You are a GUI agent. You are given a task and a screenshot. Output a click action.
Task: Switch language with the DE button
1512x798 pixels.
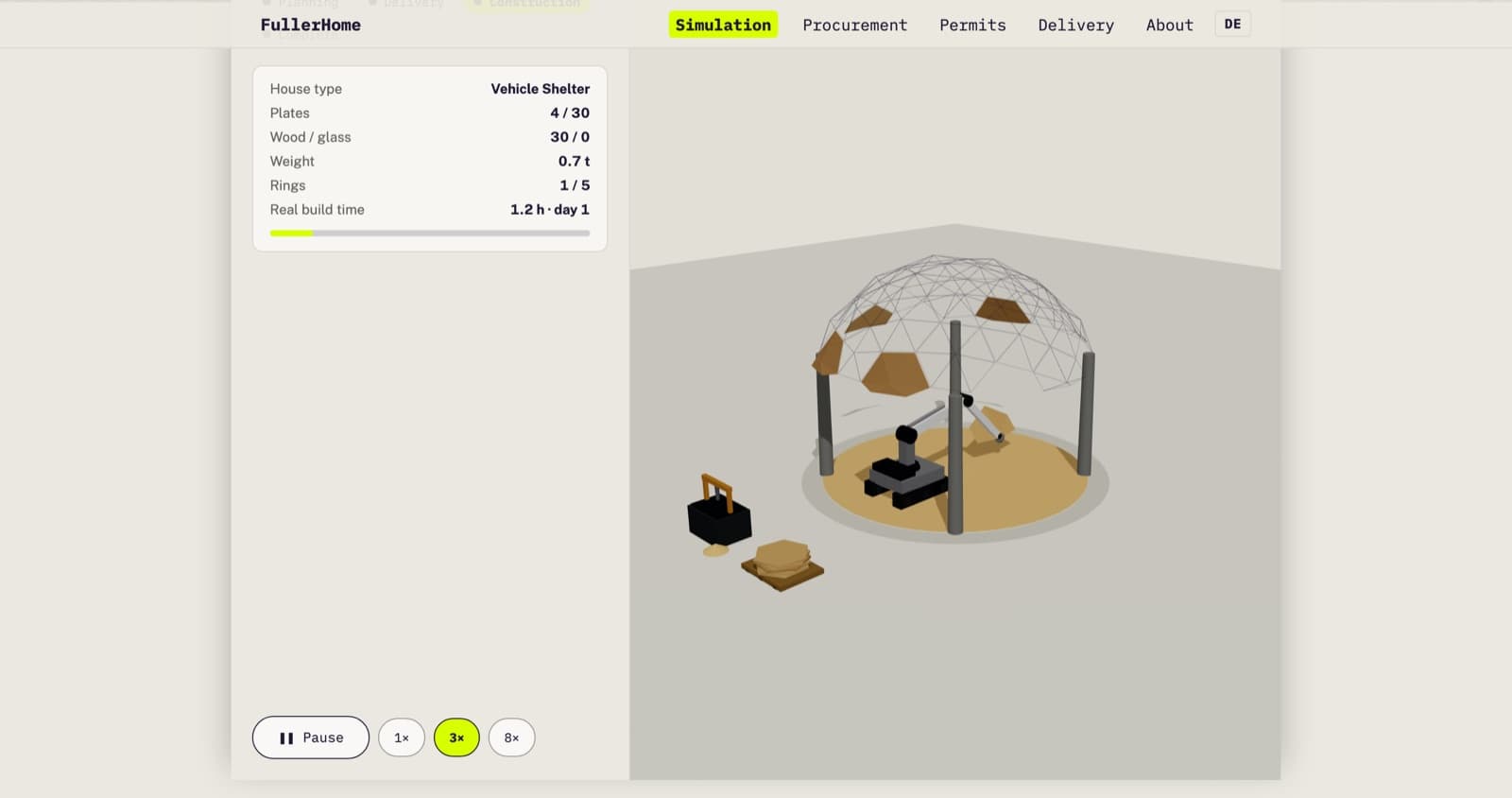click(x=1232, y=24)
